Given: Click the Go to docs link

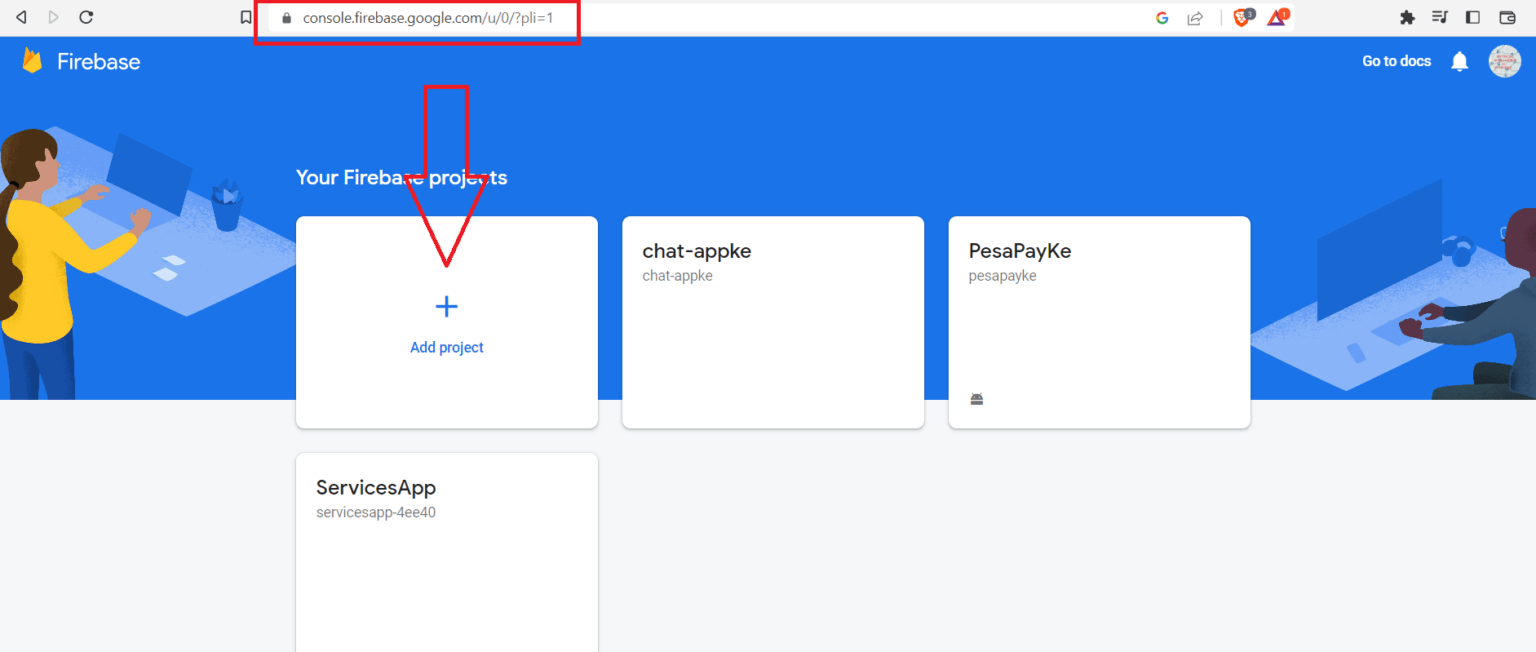Looking at the screenshot, I should (1396, 61).
